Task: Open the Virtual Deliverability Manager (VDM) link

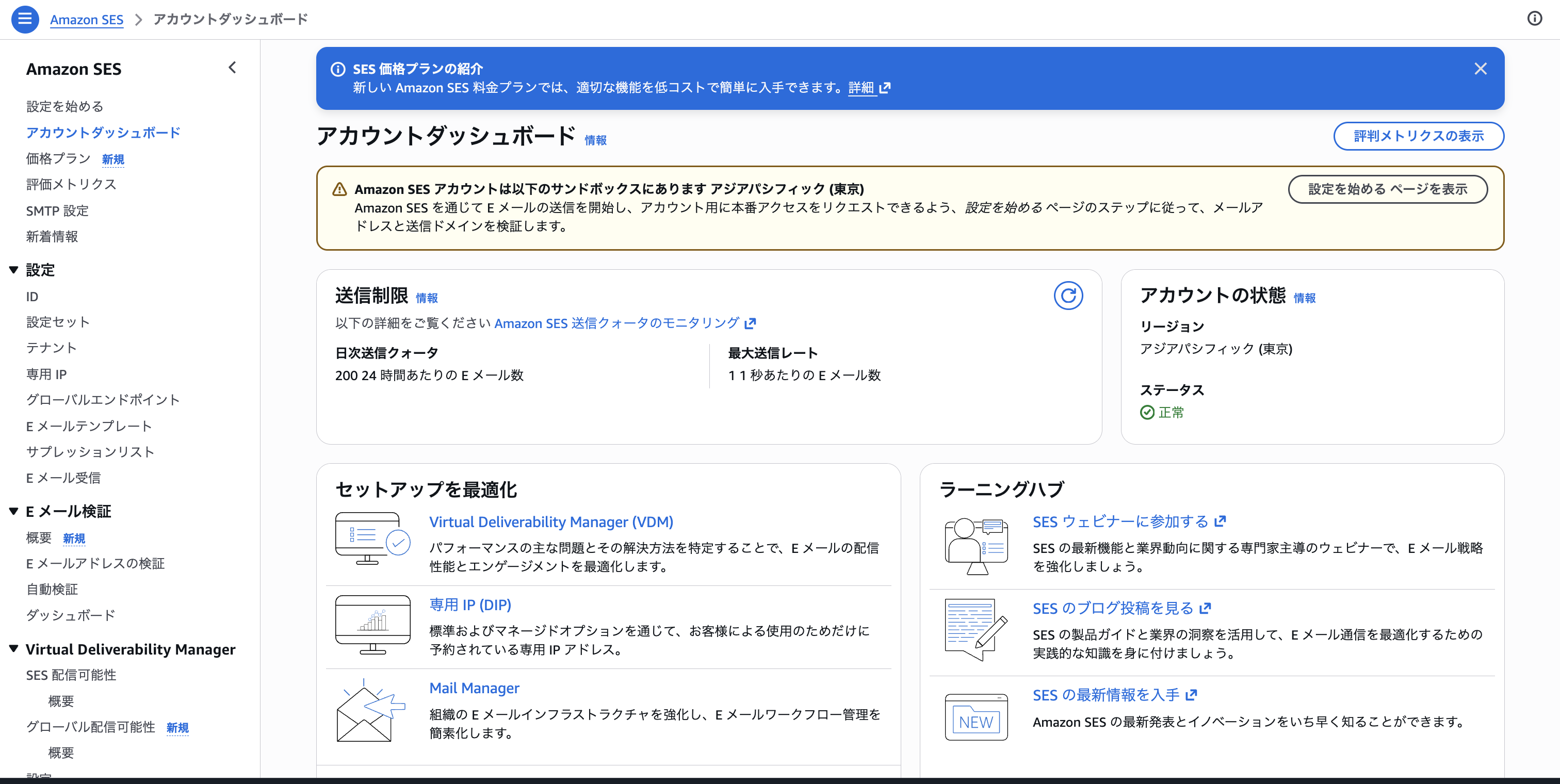Action: click(x=551, y=522)
